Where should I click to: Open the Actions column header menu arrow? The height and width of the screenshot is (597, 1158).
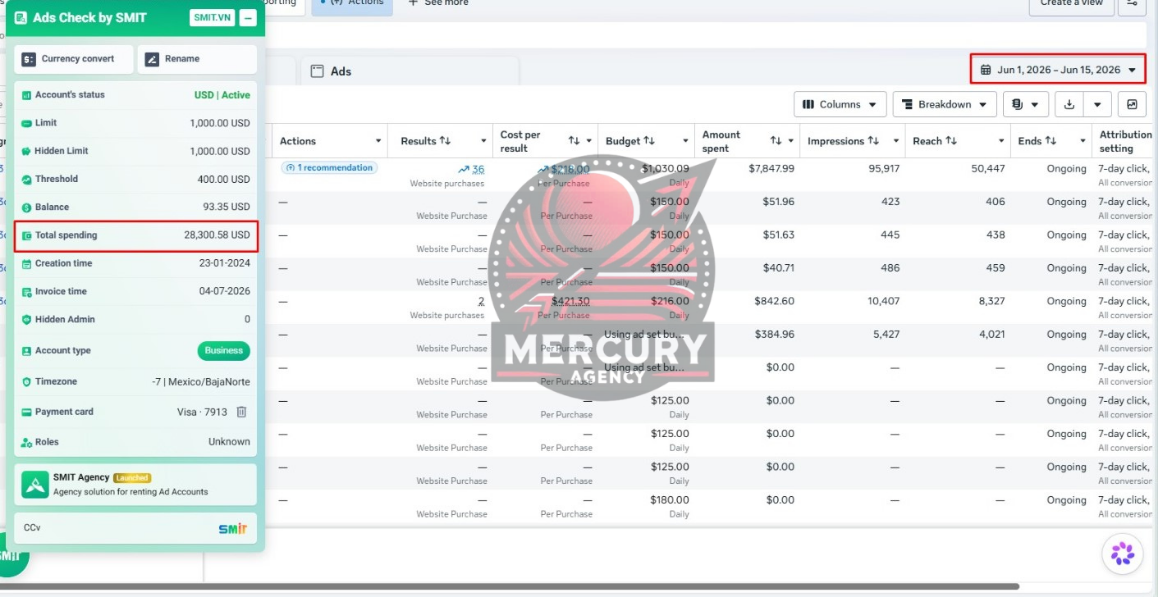point(379,141)
